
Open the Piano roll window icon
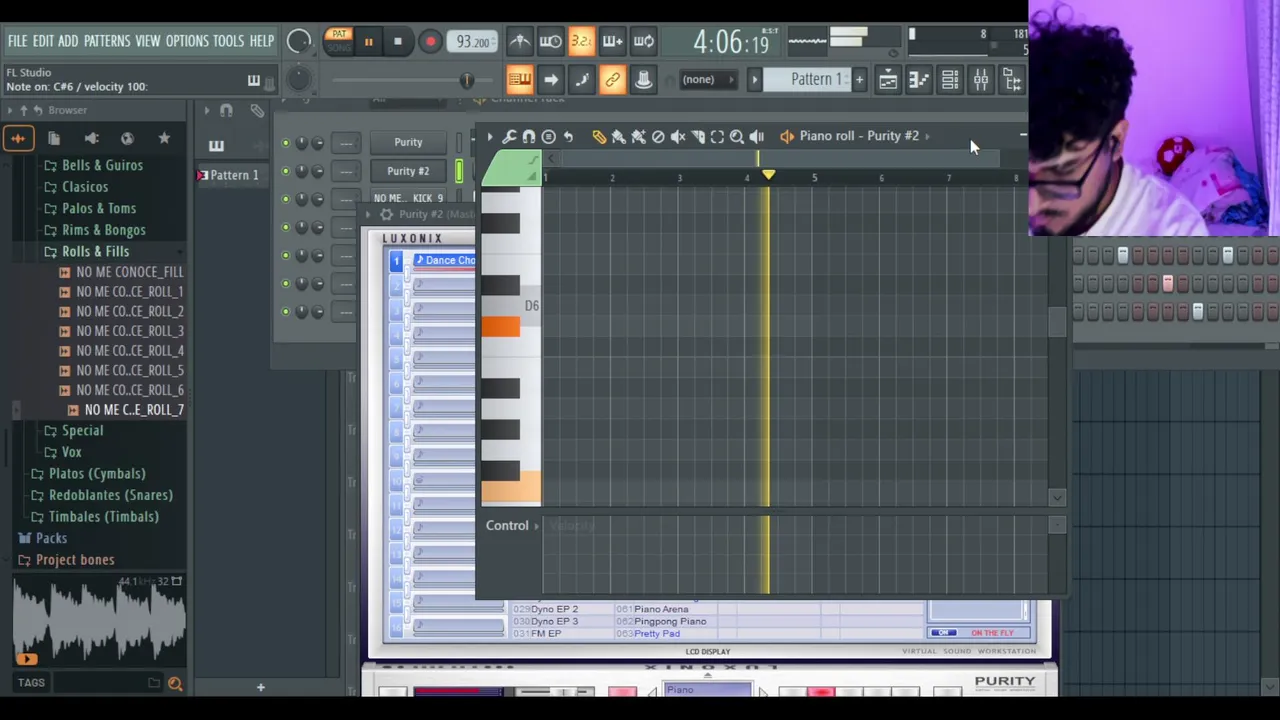pos(919,80)
